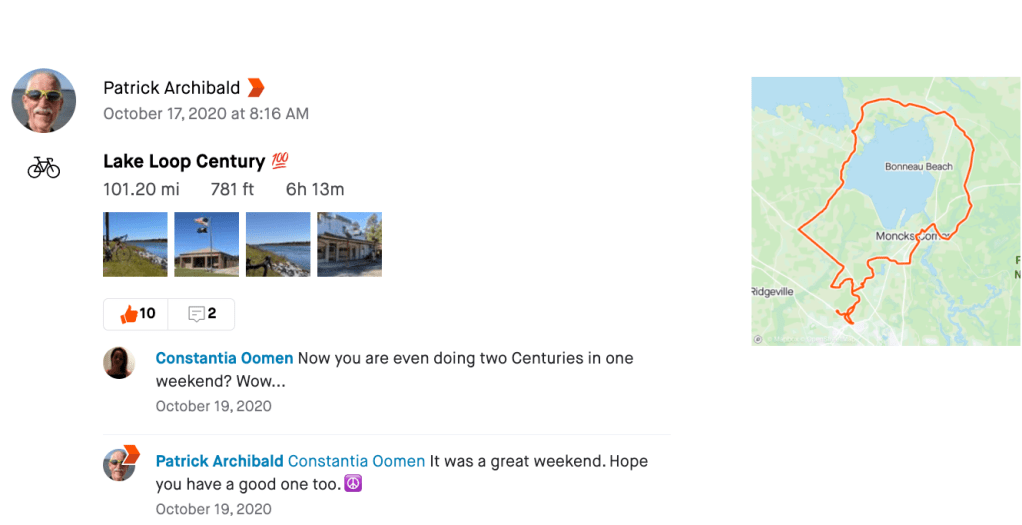The image size is (1022, 525).
Task: Click the Constantia Oomen mention in Patrick's reply
Action: (356, 461)
